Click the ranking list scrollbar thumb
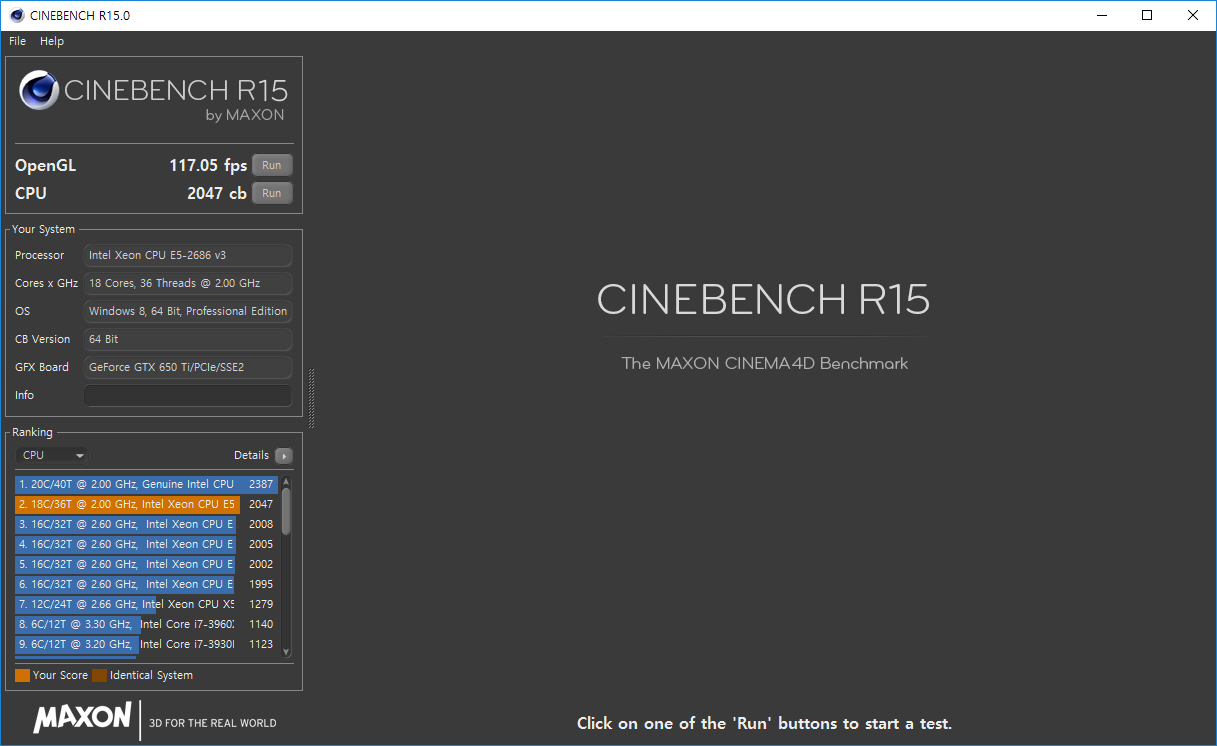This screenshot has width=1217, height=746. [x=286, y=511]
